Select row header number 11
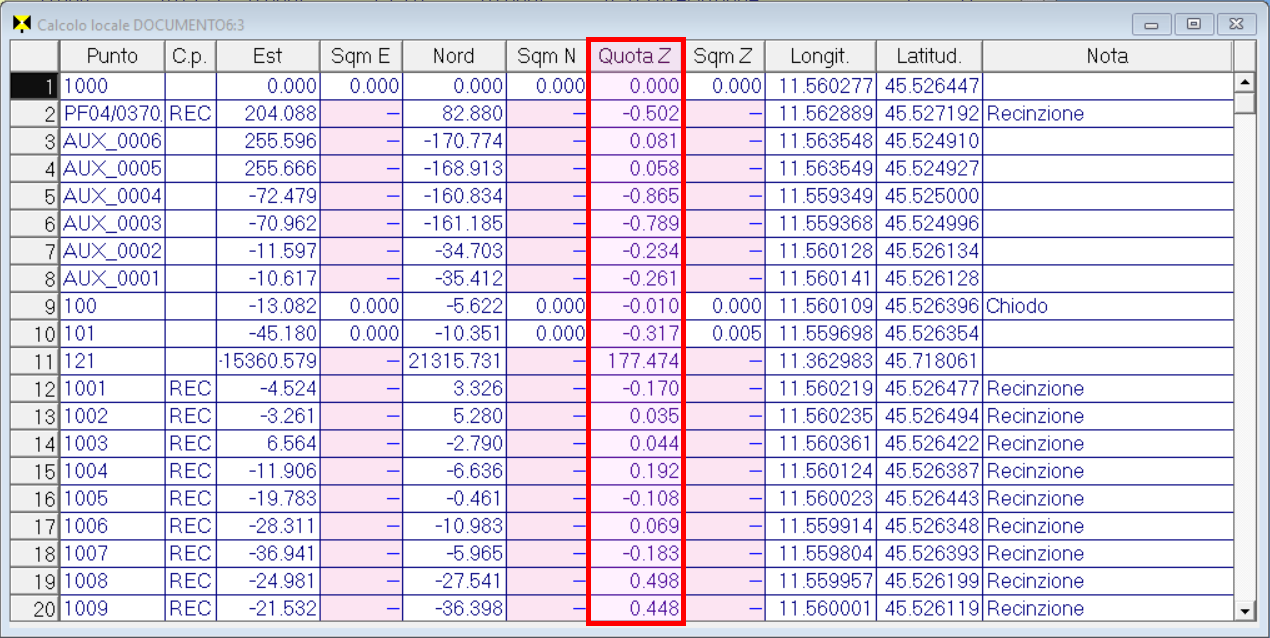This screenshot has height=638, width=1270. pos(35,361)
